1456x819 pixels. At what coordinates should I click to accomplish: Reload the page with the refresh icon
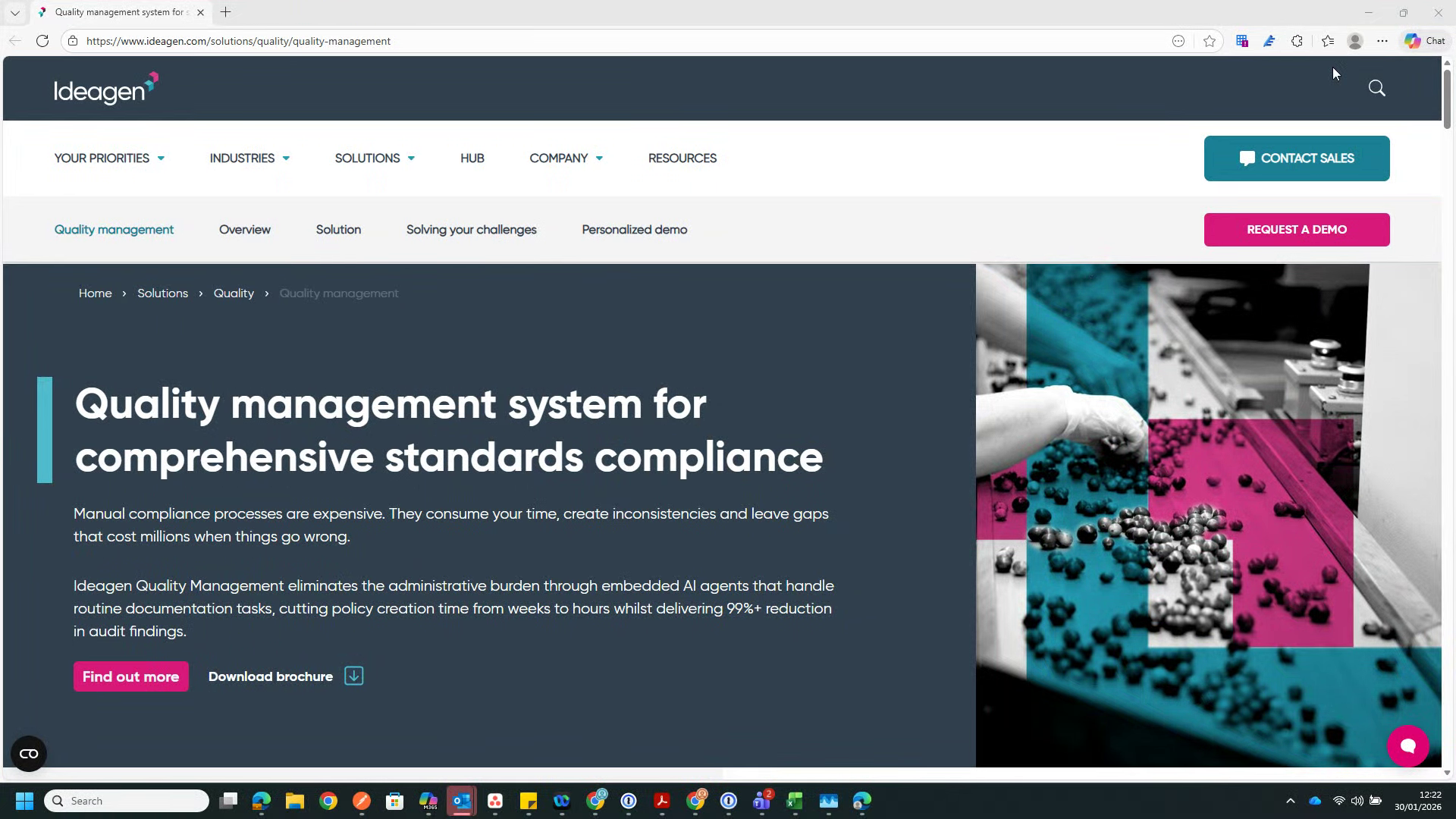[x=42, y=41]
